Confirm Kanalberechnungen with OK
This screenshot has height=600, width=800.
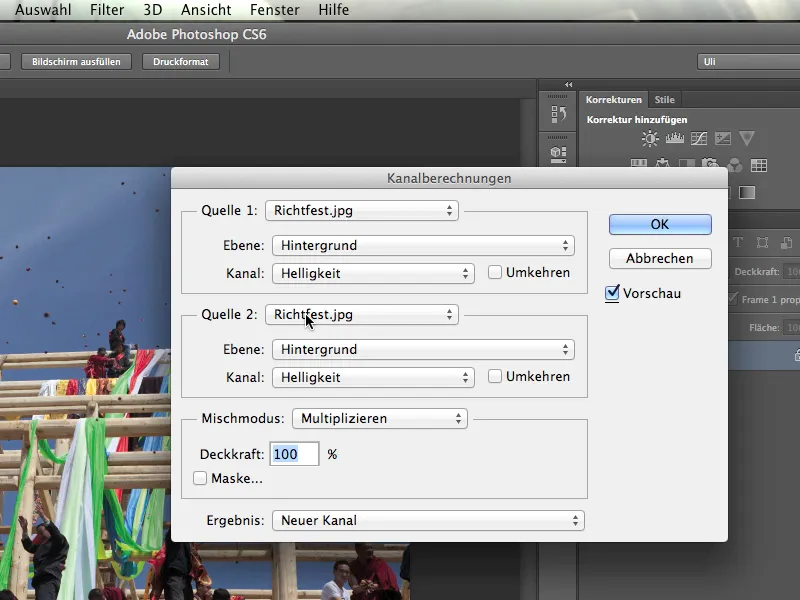tap(660, 224)
